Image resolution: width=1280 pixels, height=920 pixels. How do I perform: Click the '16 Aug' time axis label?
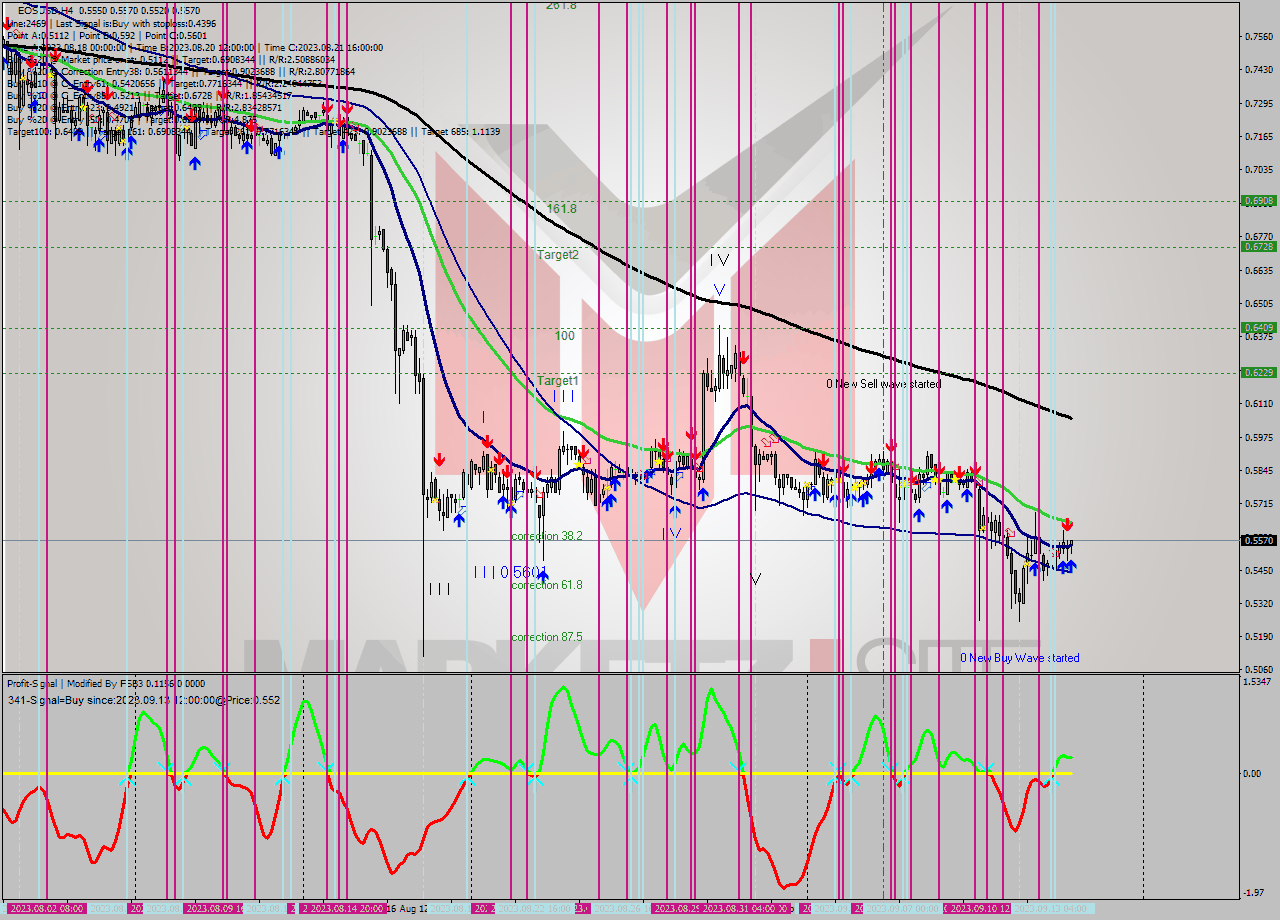[x=406, y=908]
